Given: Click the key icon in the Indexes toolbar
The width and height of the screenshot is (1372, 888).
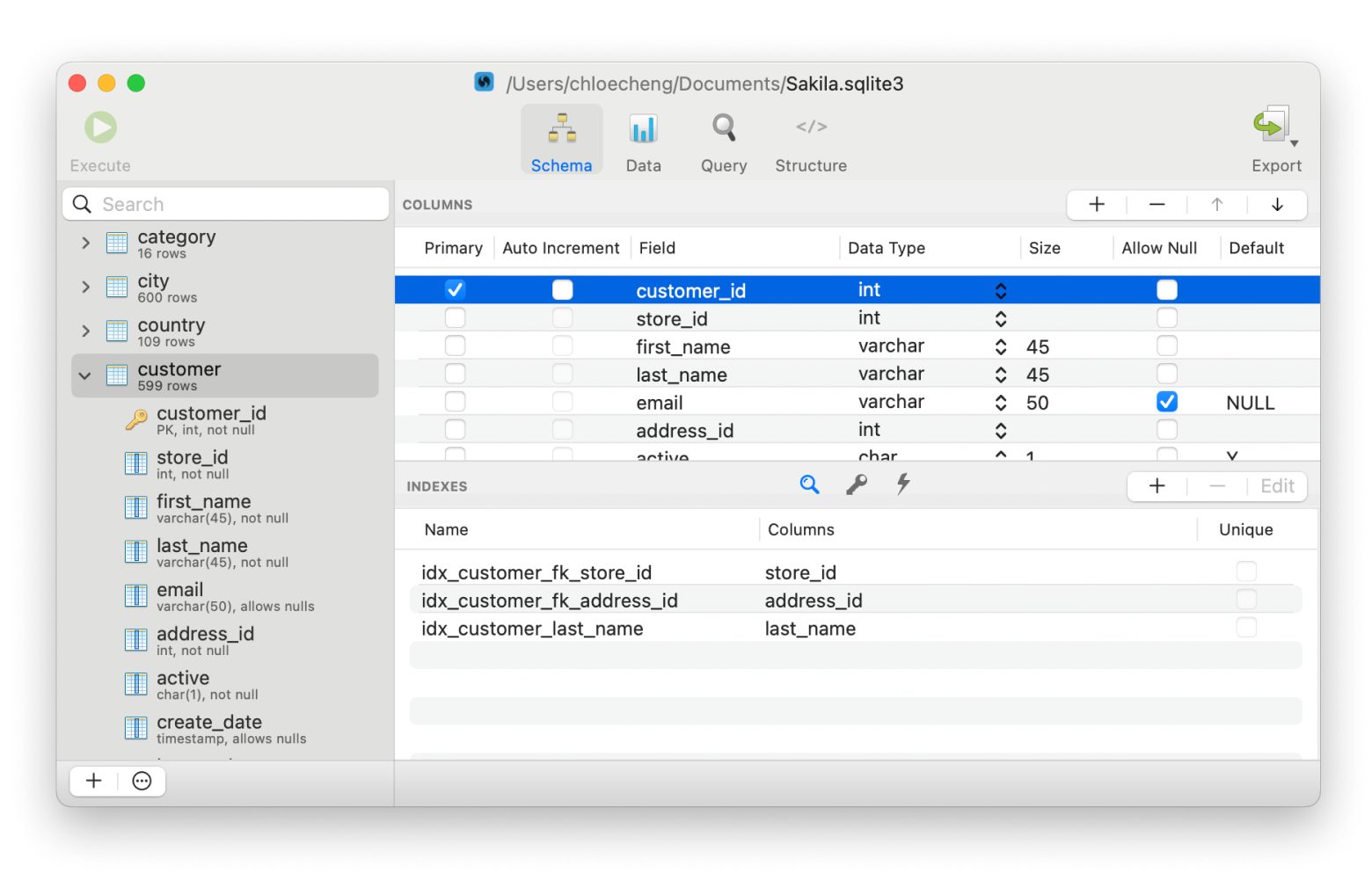Looking at the screenshot, I should pos(857,484).
